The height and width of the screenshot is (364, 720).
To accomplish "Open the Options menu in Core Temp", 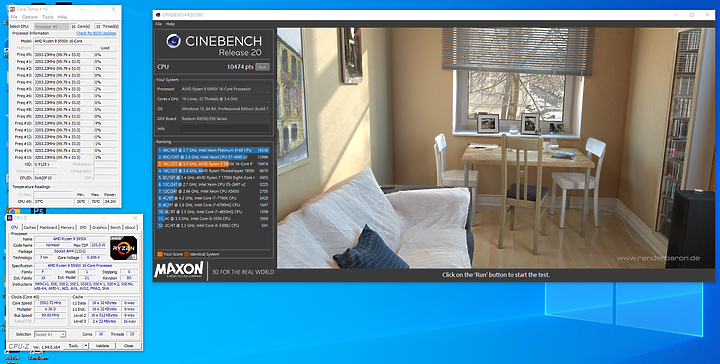I will pyautogui.click(x=30, y=17).
